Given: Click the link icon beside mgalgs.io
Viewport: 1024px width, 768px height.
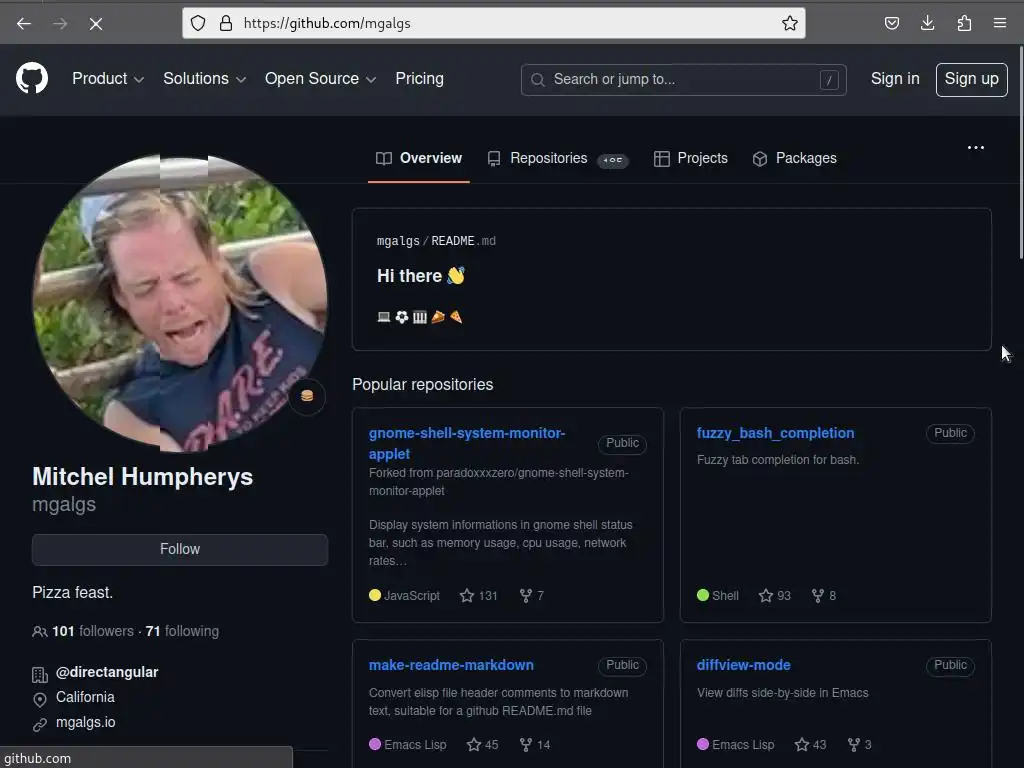Looking at the screenshot, I should (x=40, y=724).
